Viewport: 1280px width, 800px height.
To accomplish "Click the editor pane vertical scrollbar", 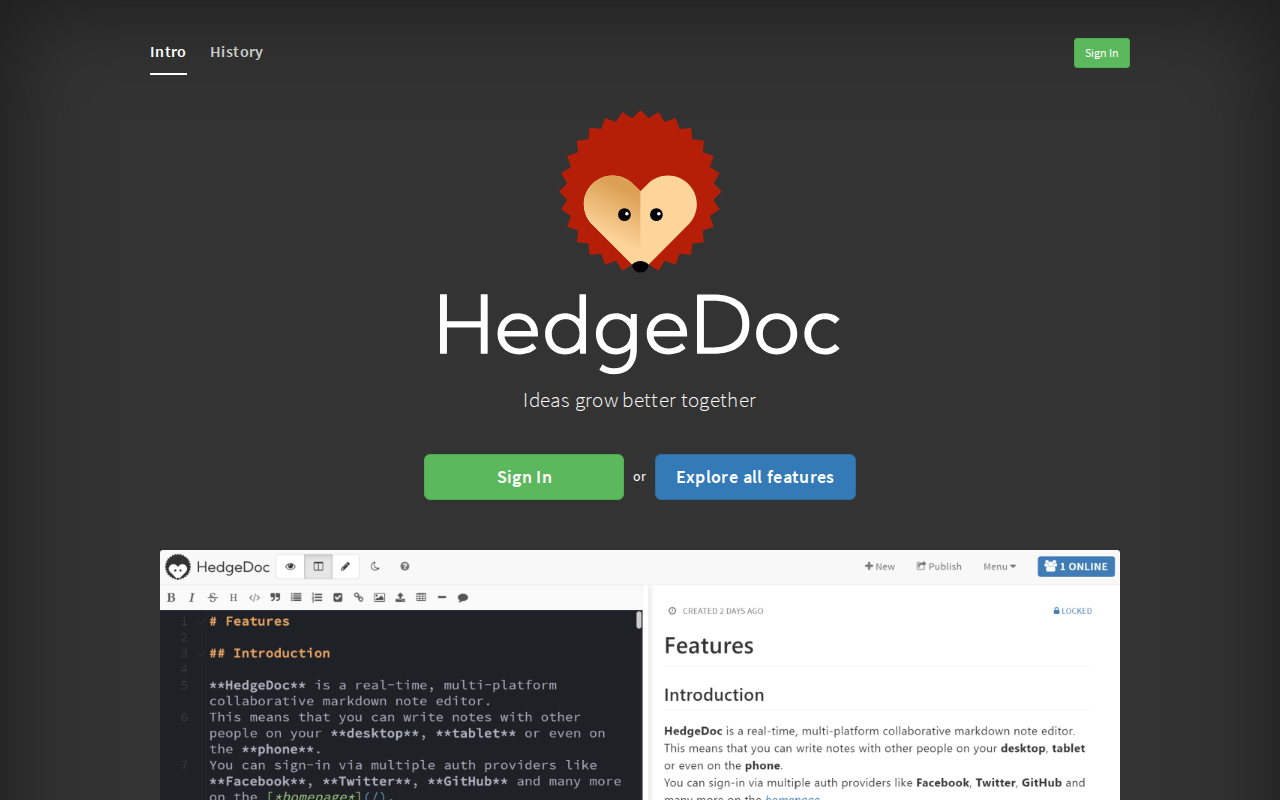I will [639, 621].
